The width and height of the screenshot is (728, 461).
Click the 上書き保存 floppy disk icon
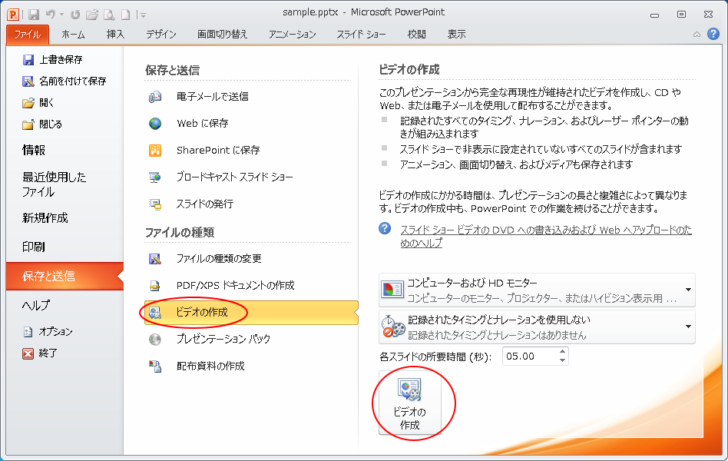tap(28, 59)
